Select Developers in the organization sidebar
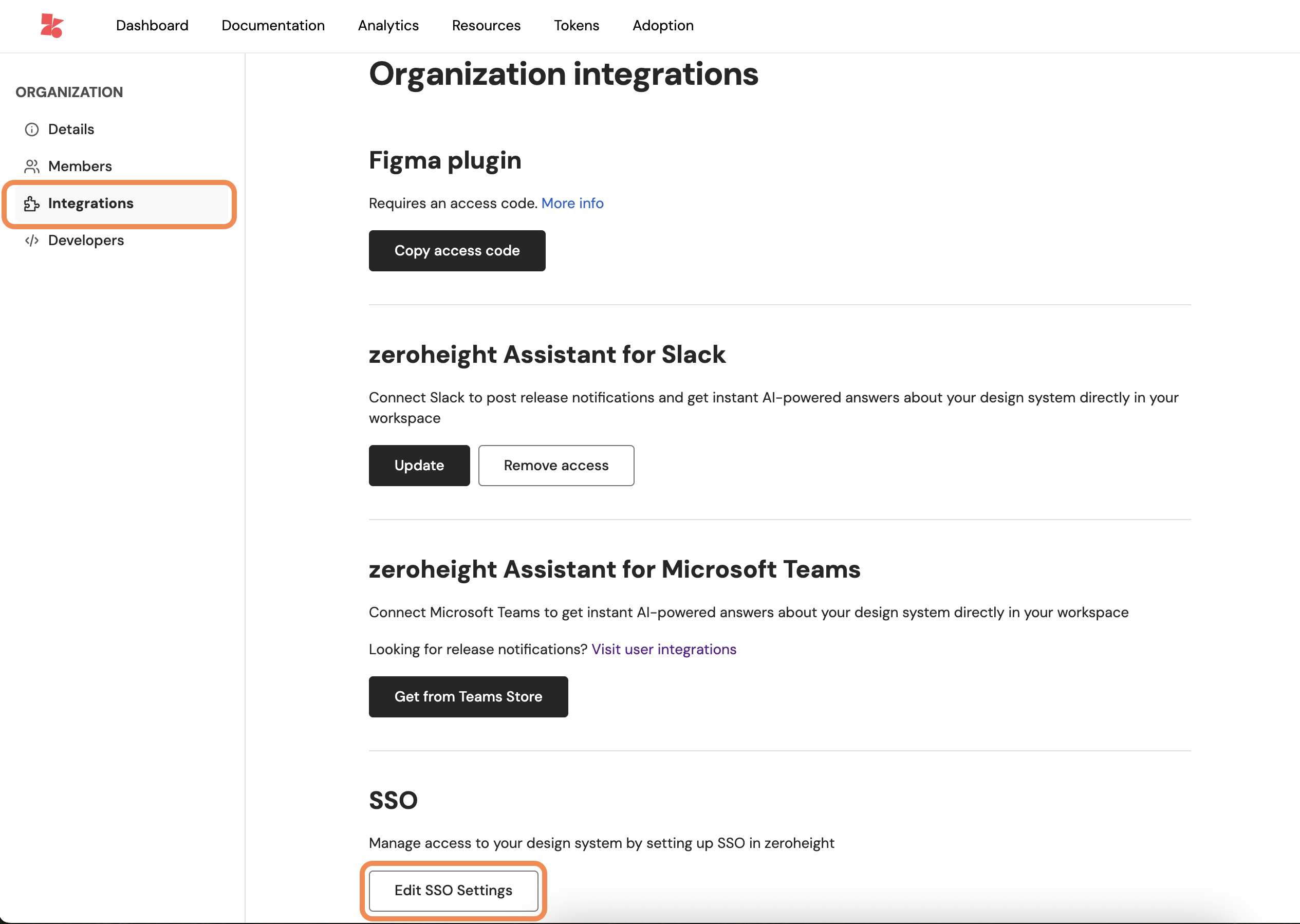 (86, 241)
